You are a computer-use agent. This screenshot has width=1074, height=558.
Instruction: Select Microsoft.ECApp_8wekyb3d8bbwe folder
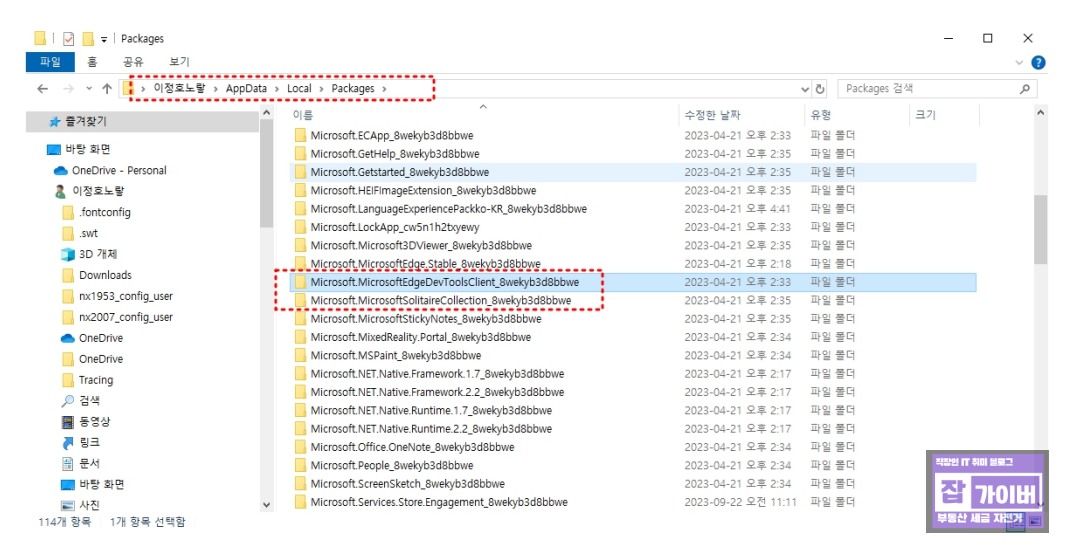[392, 136]
